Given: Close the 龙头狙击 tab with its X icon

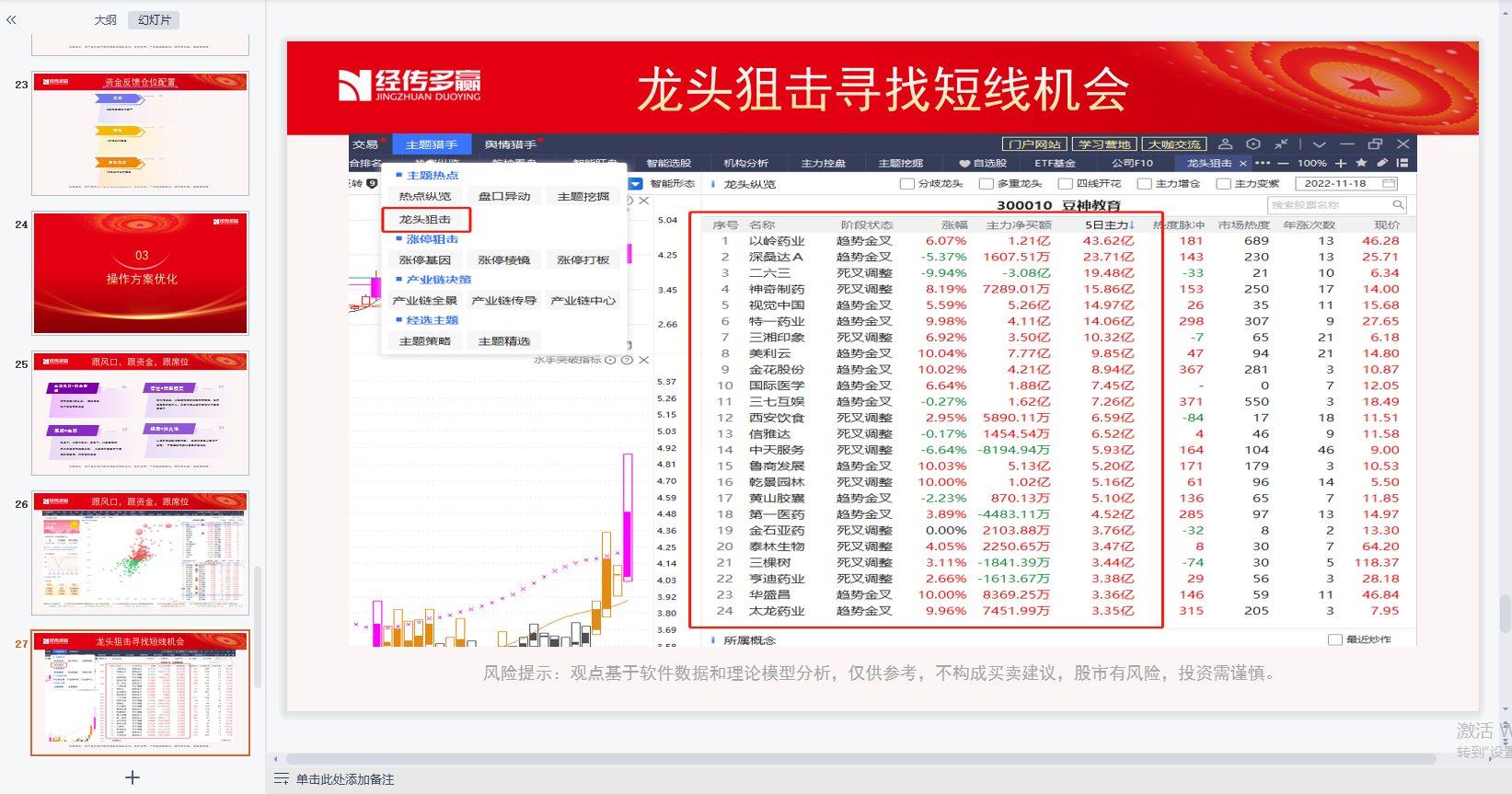Looking at the screenshot, I should coord(1243,163).
